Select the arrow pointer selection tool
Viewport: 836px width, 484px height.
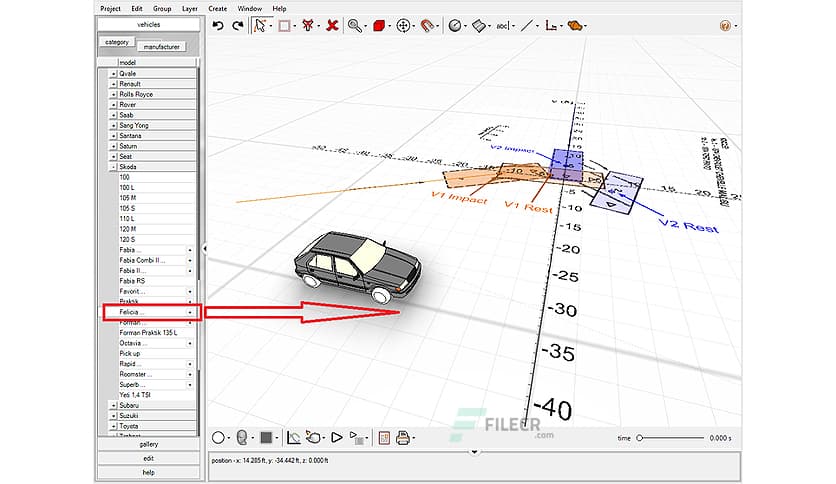262,25
